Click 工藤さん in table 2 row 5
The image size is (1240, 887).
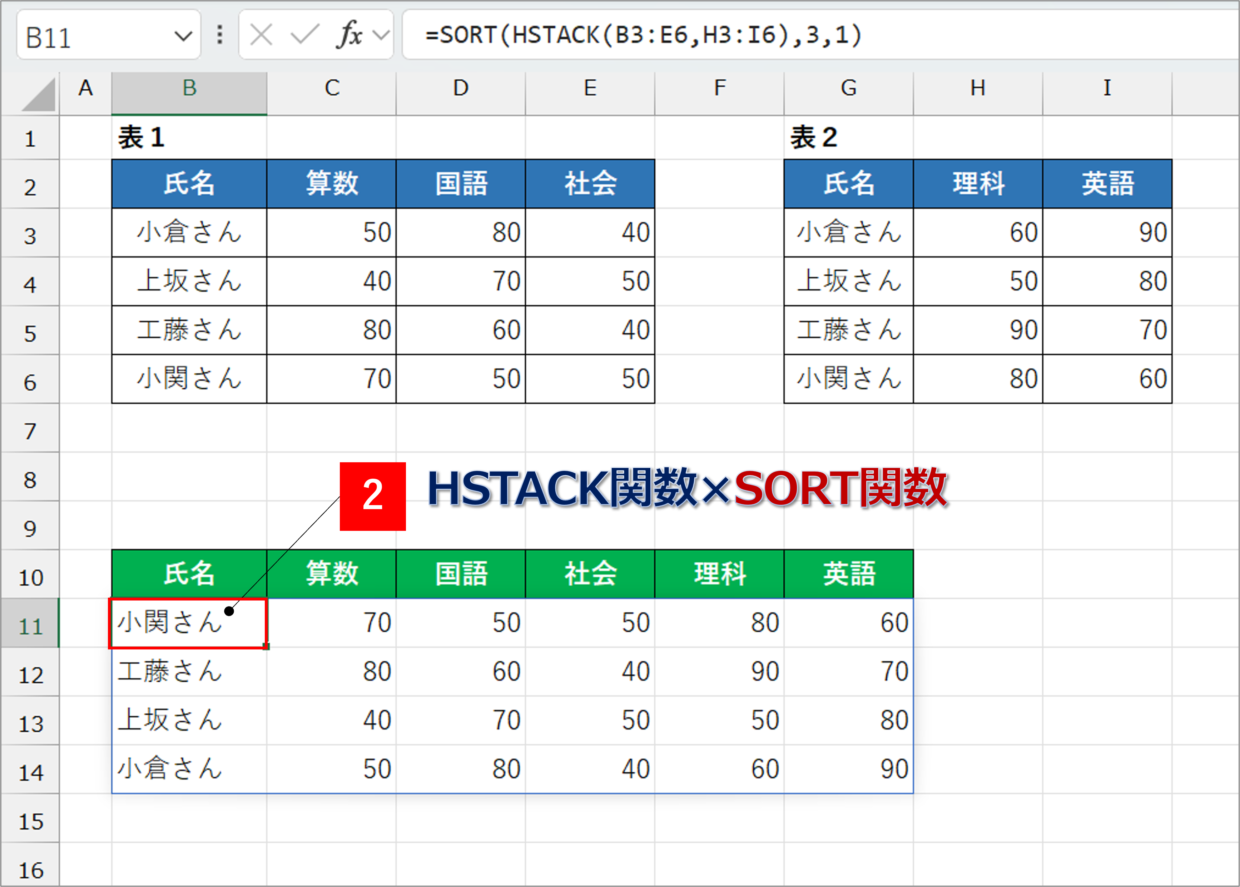point(848,330)
